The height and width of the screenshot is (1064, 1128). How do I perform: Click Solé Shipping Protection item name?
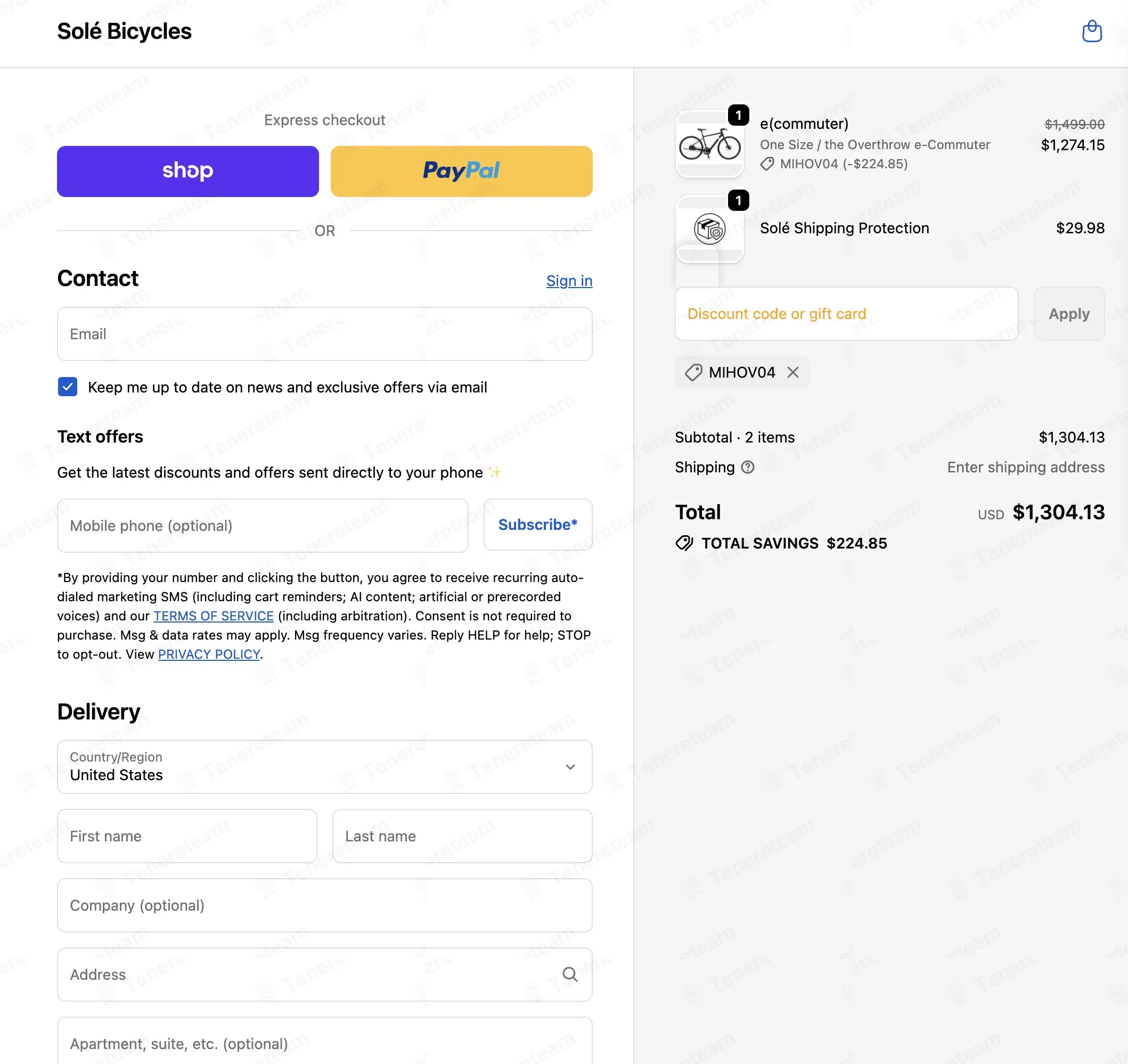pos(844,228)
